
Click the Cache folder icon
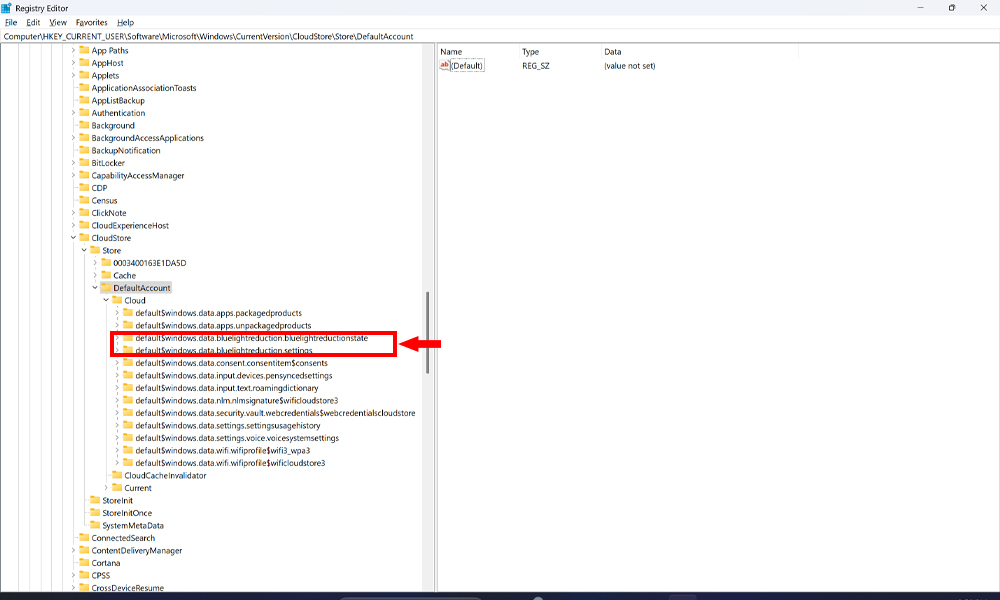(105, 276)
